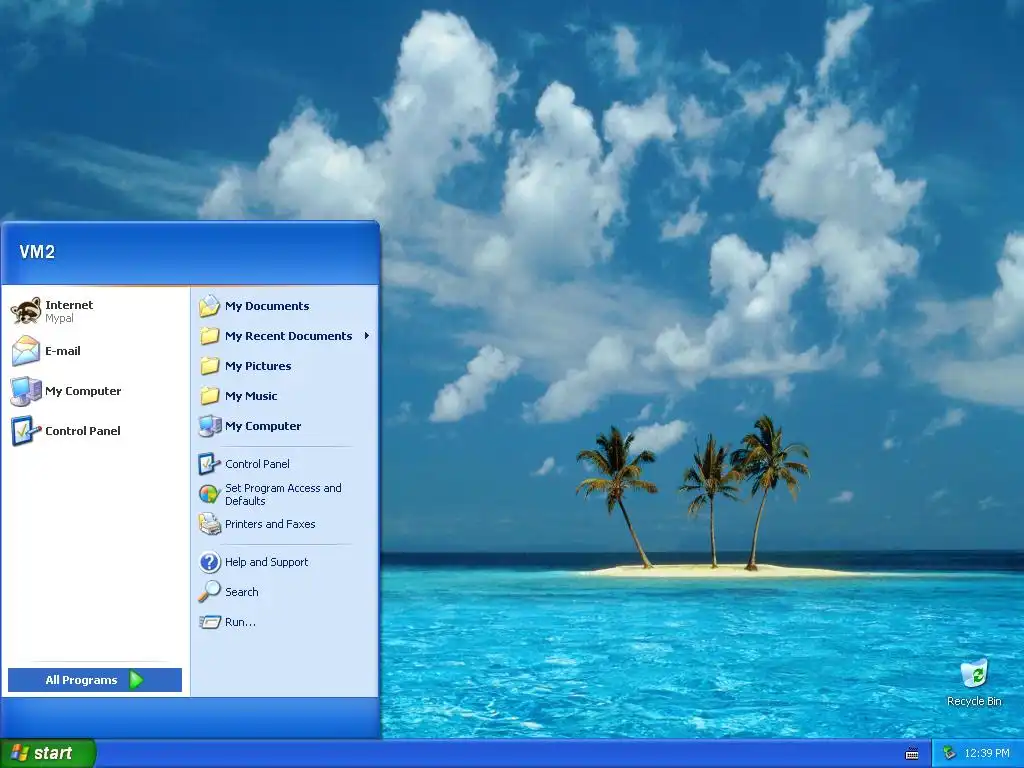Open Mypal Internet browser from pinned list
Image resolution: width=1024 pixels, height=768 pixels.
coord(95,311)
